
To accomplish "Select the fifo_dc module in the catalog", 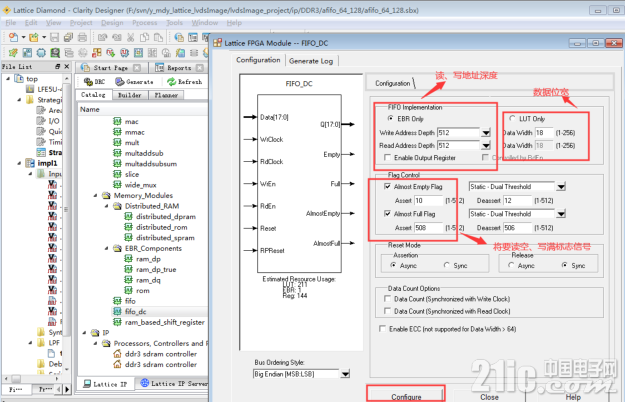I will (136, 312).
